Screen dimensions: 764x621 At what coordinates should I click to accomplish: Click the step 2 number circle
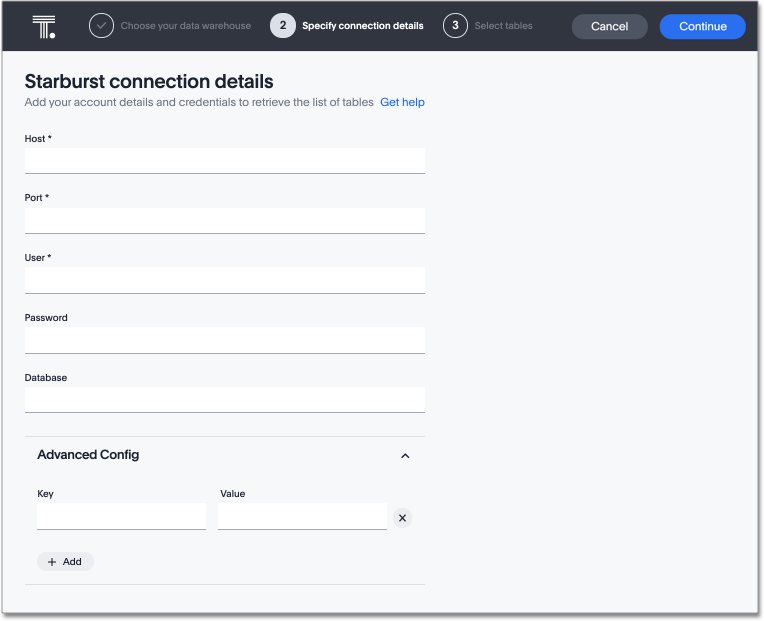pos(282,26)
